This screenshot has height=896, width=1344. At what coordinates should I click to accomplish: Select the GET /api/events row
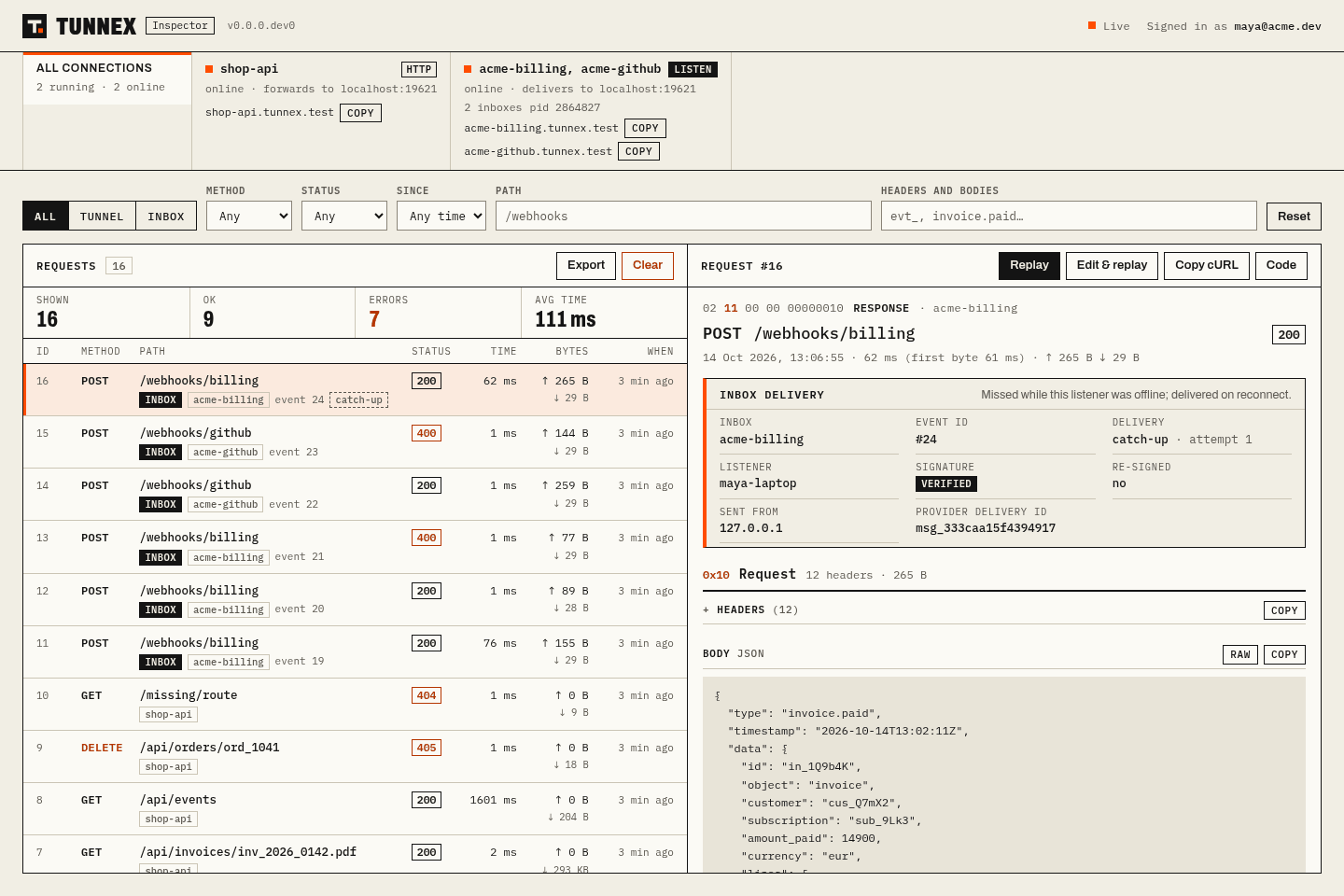(x=356, y=808)
